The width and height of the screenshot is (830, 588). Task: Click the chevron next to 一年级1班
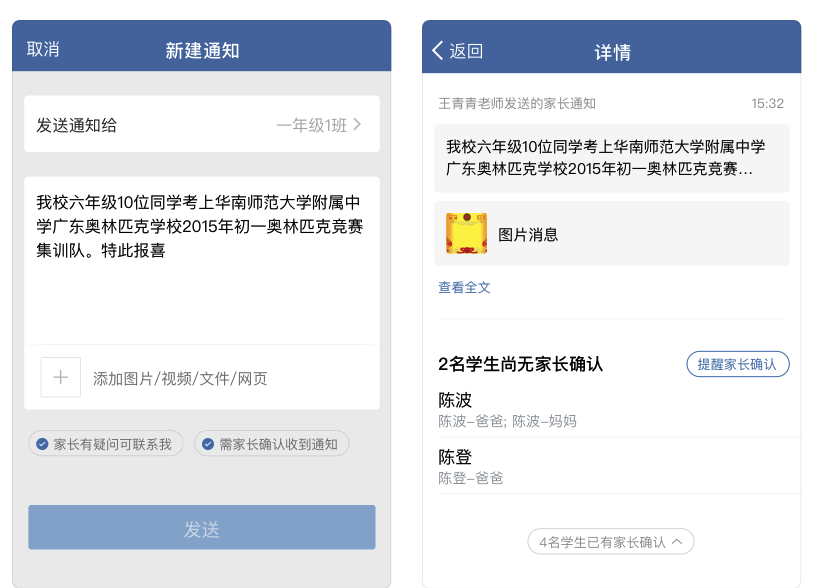click(357, 125)
